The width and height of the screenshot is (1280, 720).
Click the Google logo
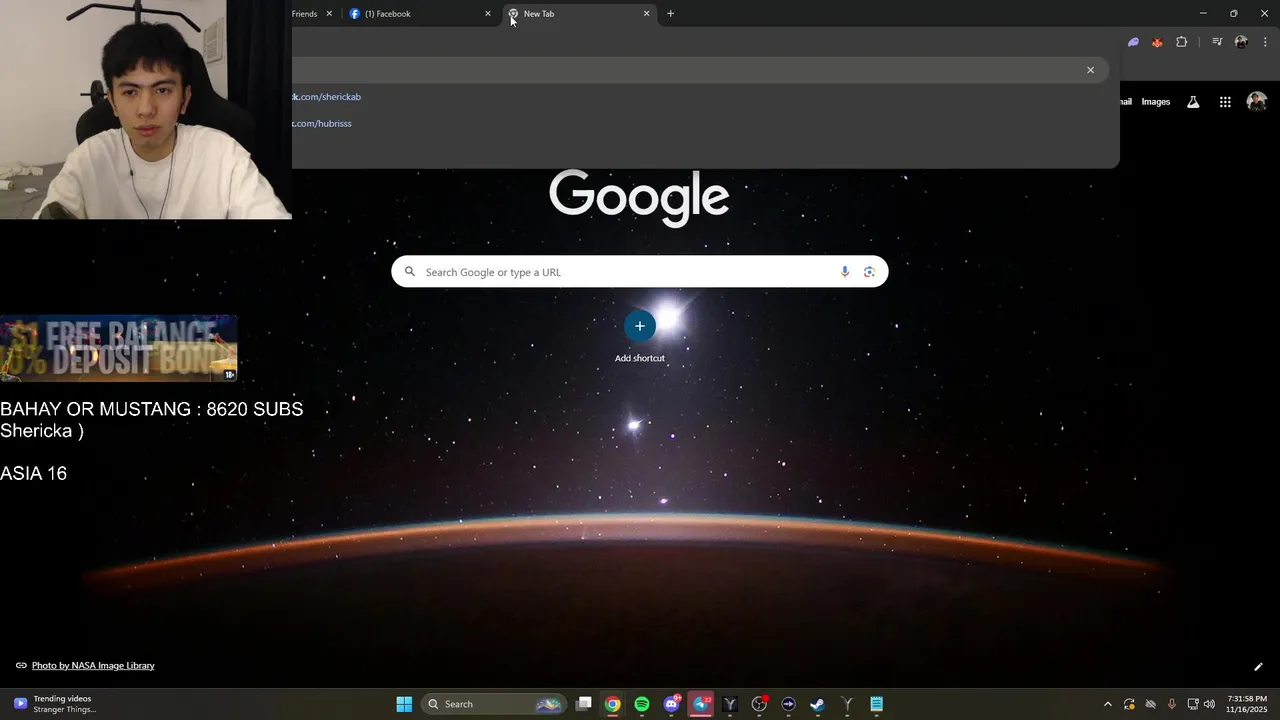(639, 197)
